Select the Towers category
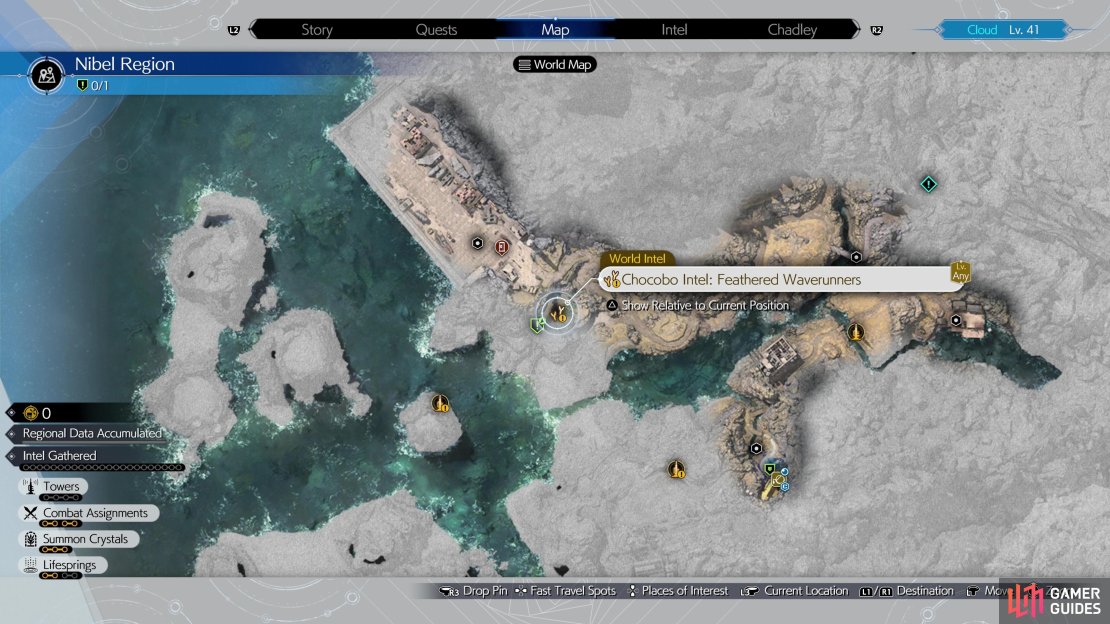This screenshot has width=1110, height=624. point(54,487)
